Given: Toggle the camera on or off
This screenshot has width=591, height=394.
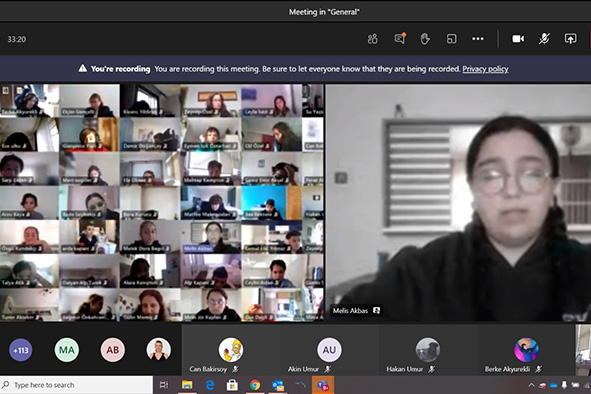Looking at the screenshot, I should pyautogui.click(x=518, y=39).
